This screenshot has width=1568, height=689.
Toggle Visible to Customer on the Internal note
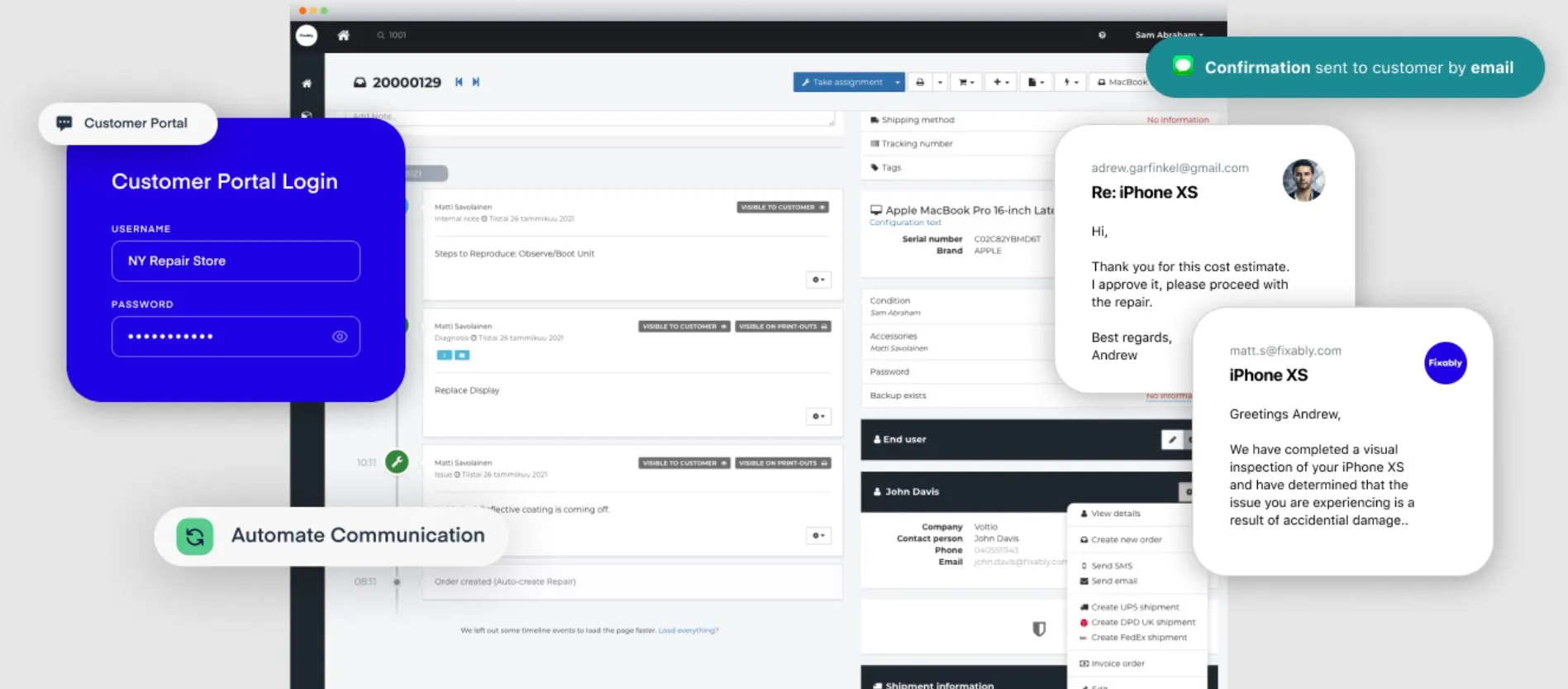783,207
